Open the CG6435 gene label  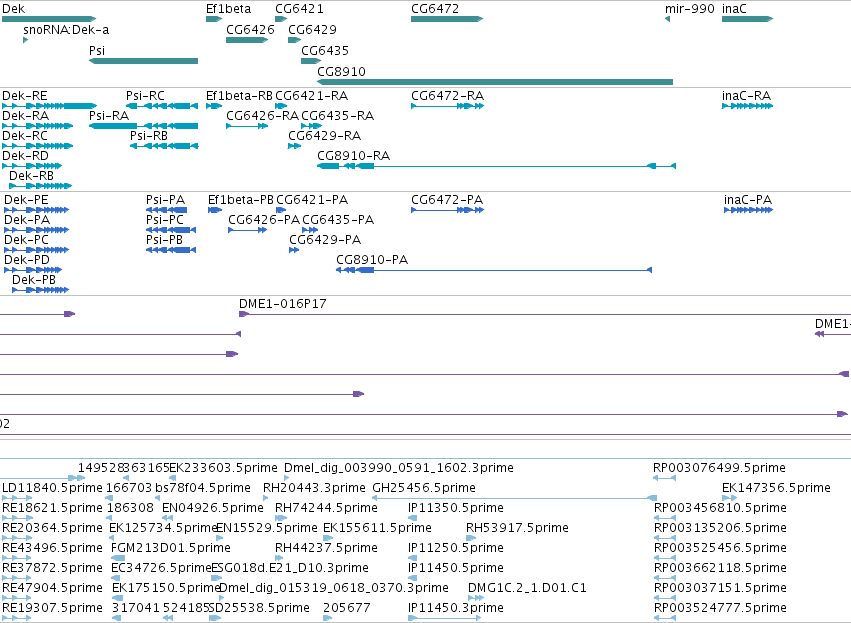(325, 51)
